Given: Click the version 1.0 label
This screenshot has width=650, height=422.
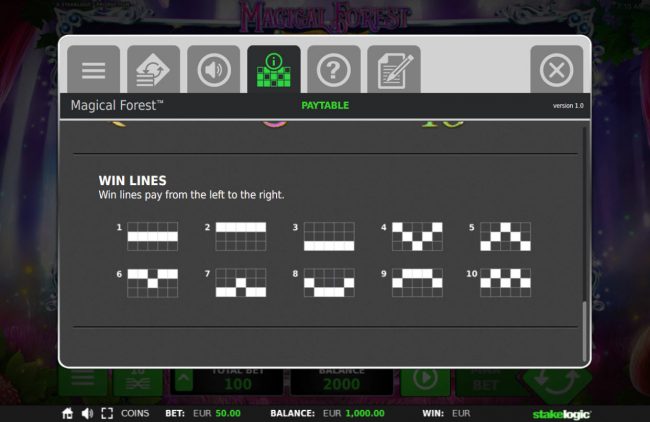Looking at the screenshot, I should [x=568, y=106].
